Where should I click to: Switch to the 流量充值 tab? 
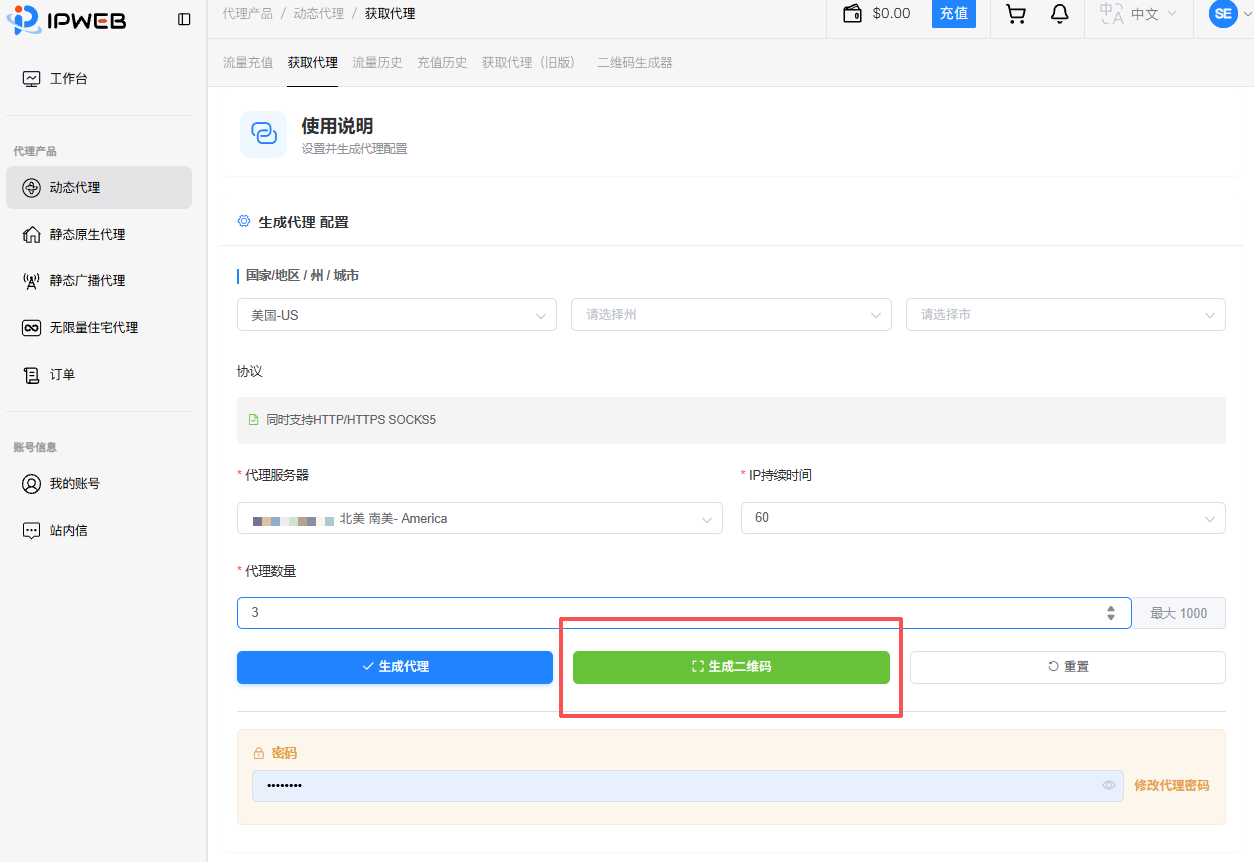pos(247,62)
